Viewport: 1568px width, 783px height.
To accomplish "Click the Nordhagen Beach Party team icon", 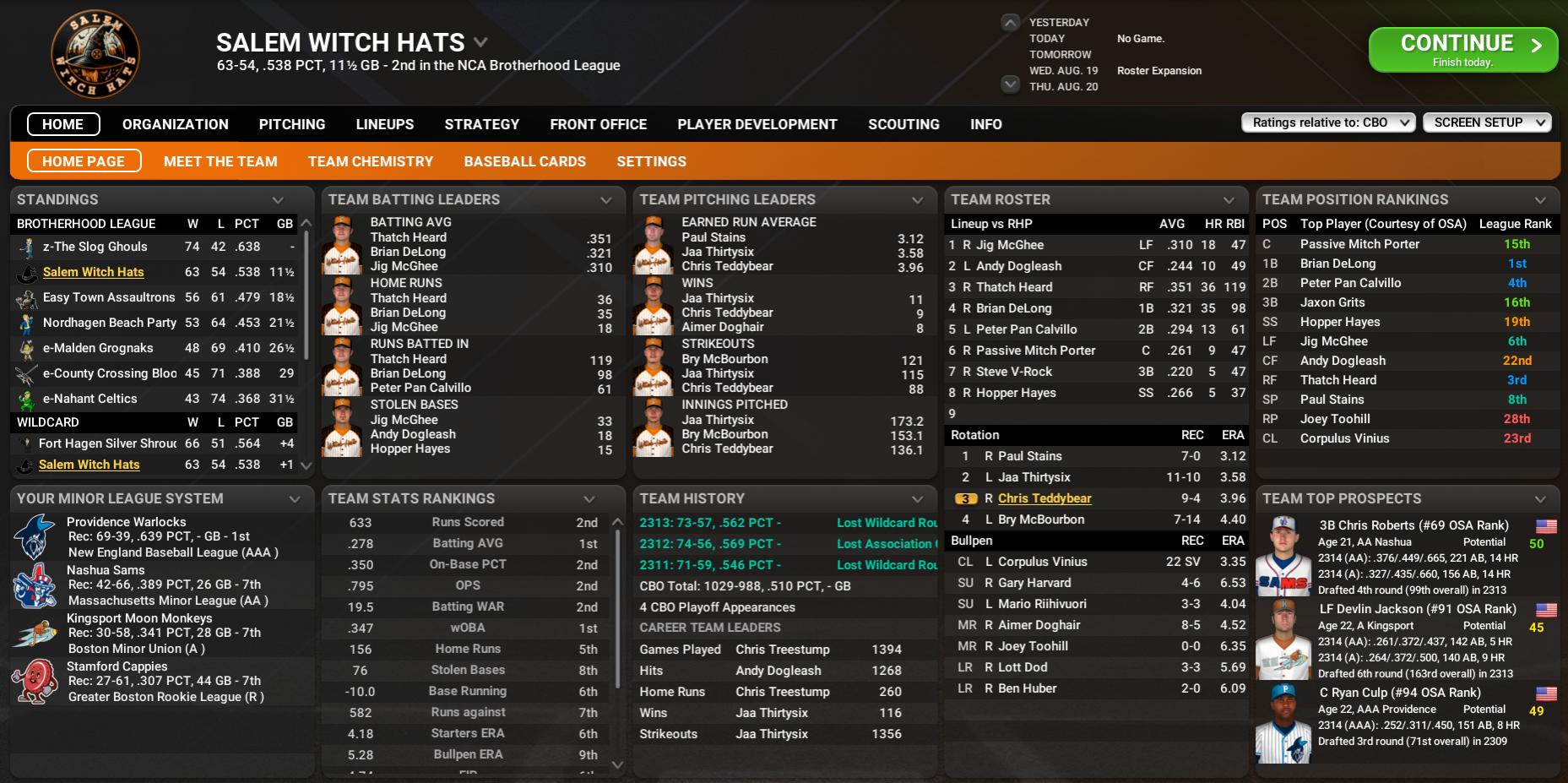I will (28, 324).
